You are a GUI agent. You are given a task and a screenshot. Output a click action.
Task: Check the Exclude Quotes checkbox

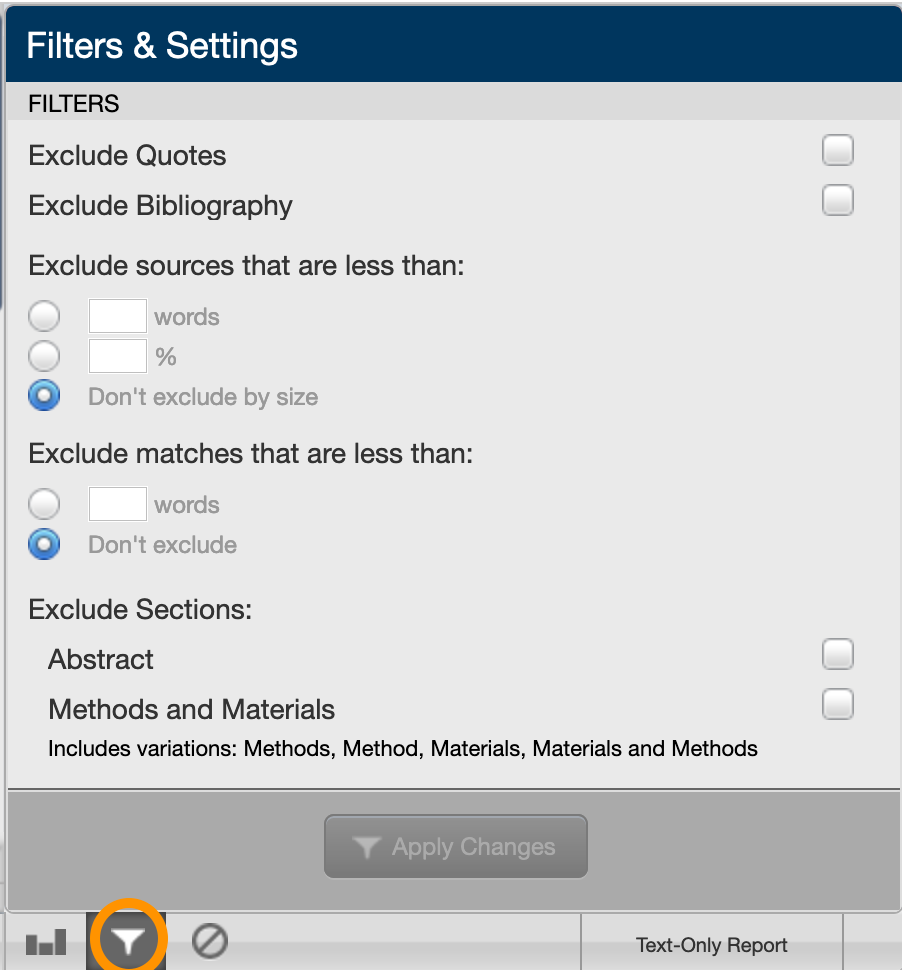coord(837,151)
